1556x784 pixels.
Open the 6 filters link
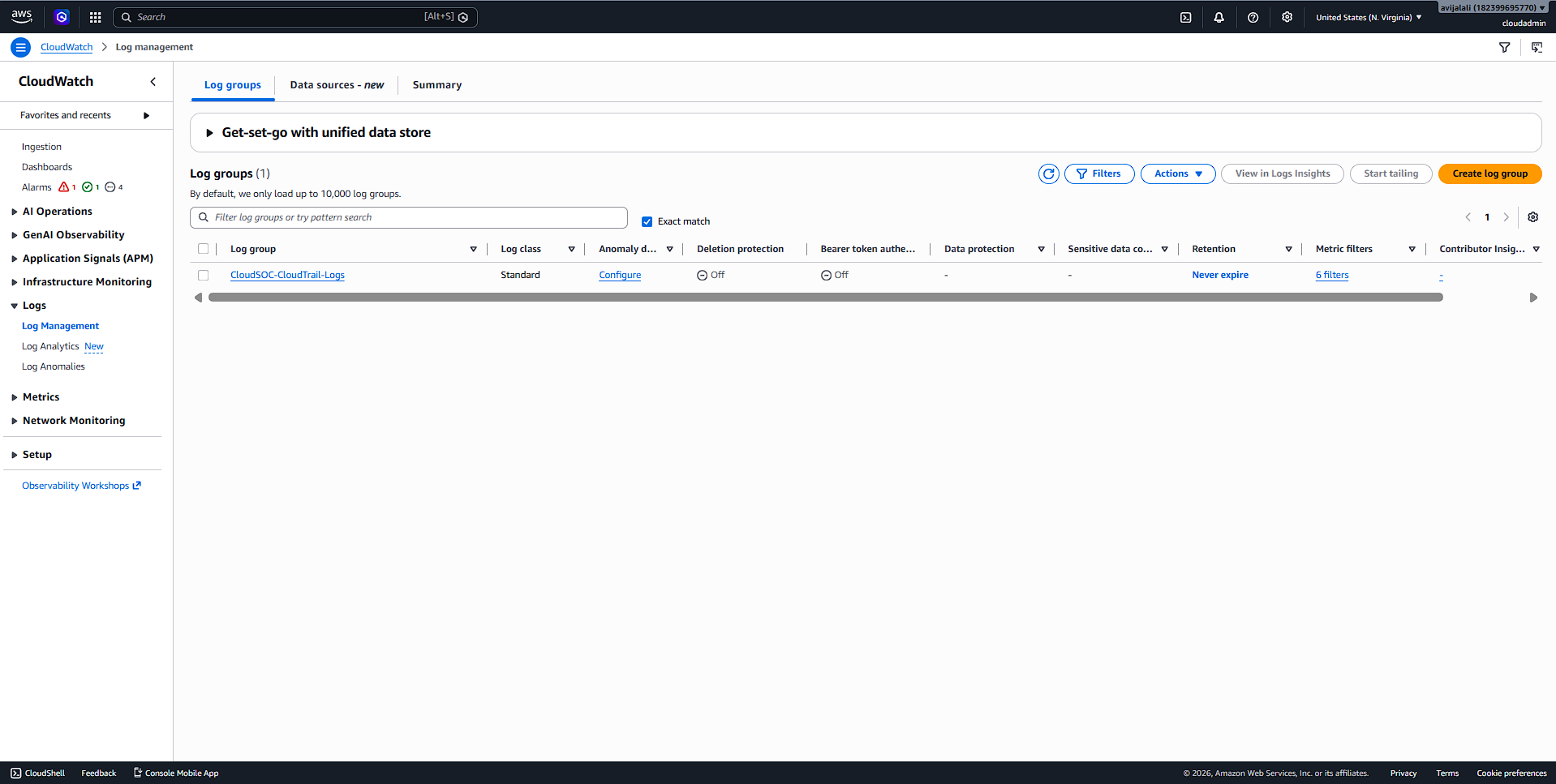point(1332,275)
